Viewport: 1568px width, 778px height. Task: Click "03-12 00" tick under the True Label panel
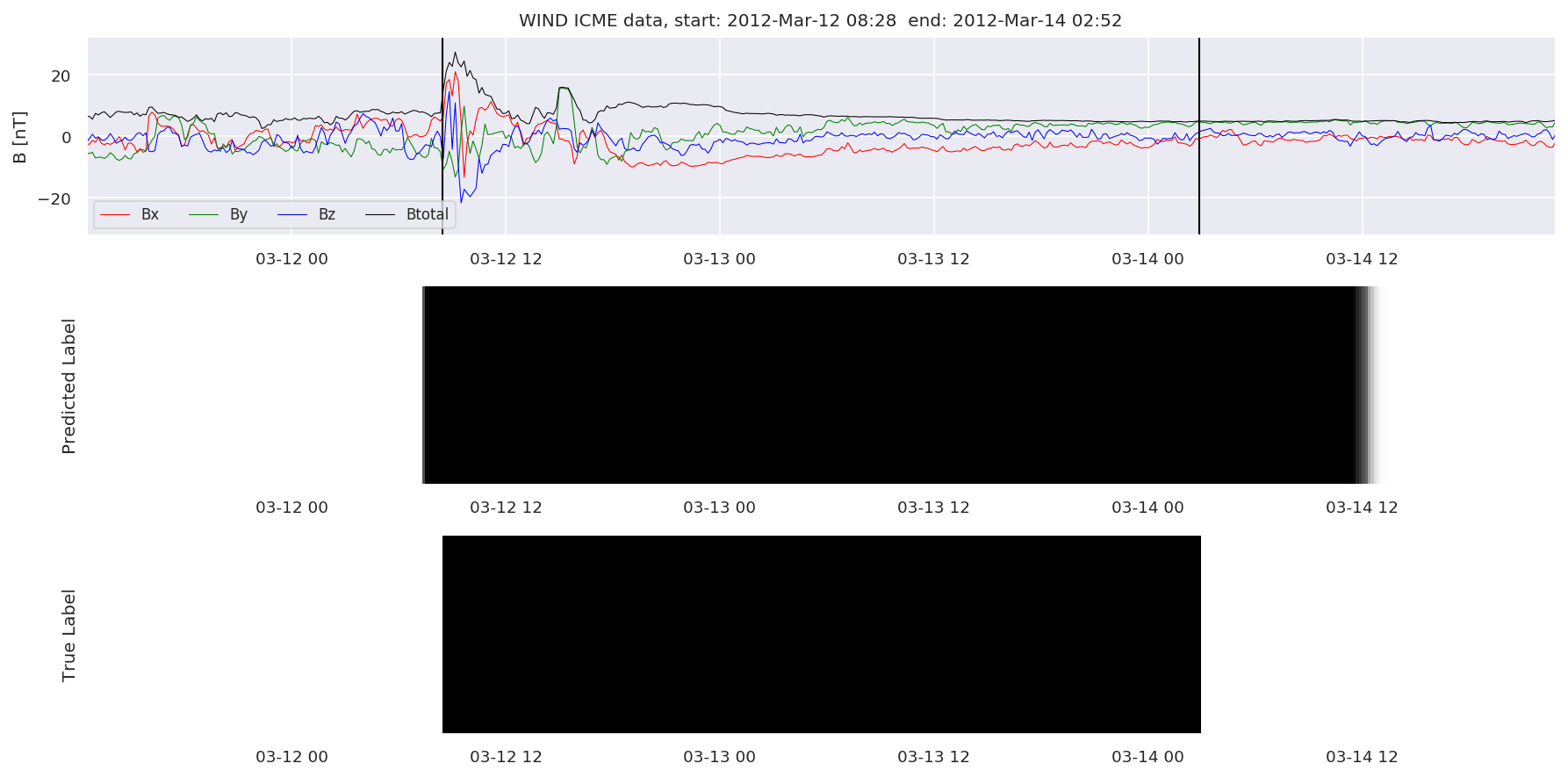click(x=291, y=757)
